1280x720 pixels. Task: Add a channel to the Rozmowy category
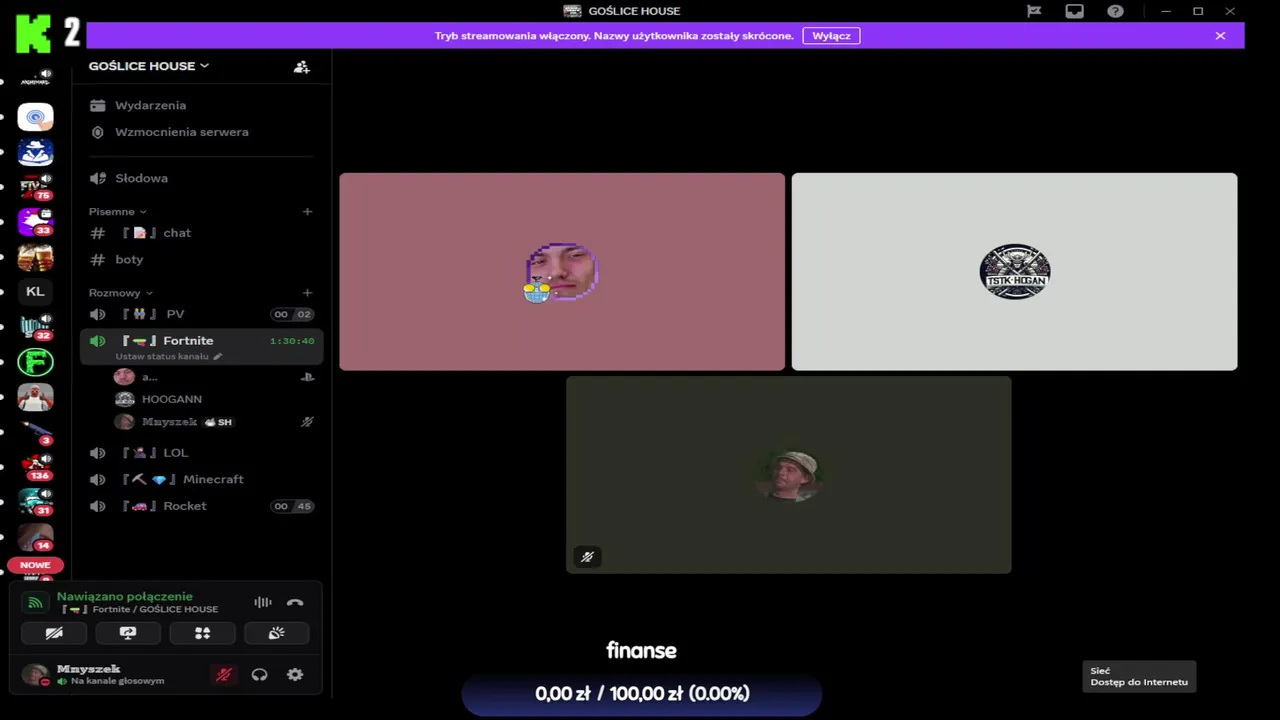307,293
